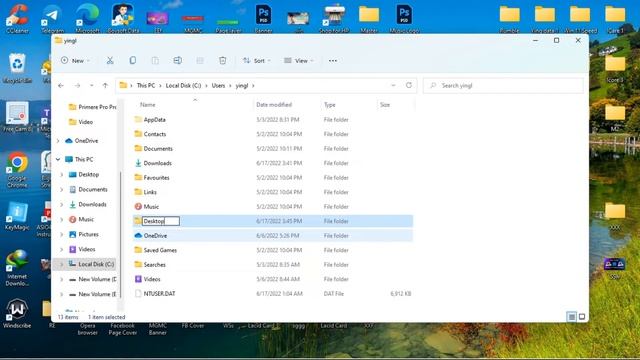Switch to large icons view layout icon

click(582, 317)
